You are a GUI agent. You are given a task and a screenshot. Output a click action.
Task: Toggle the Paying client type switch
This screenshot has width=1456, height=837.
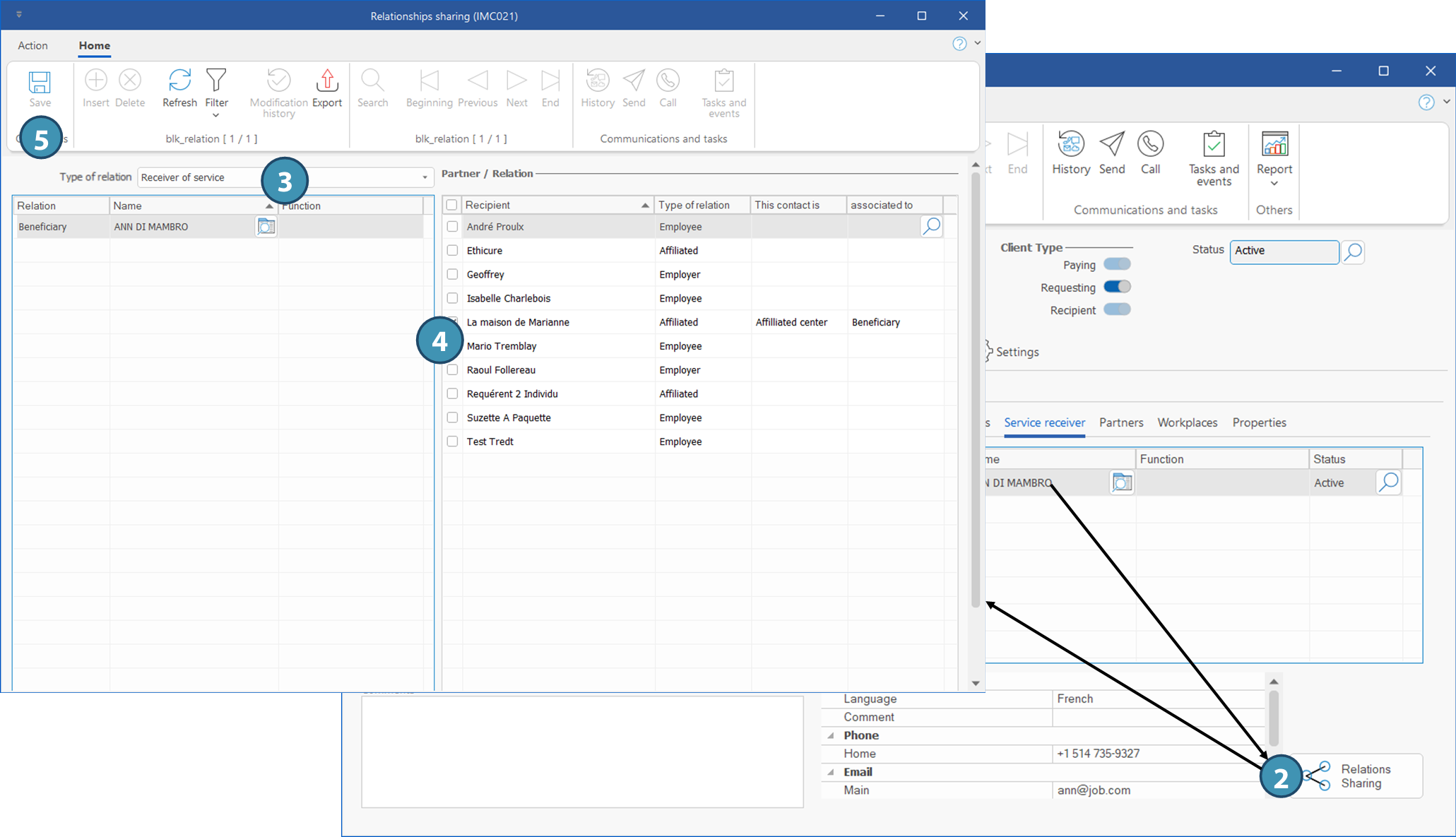coord(1117,264)
